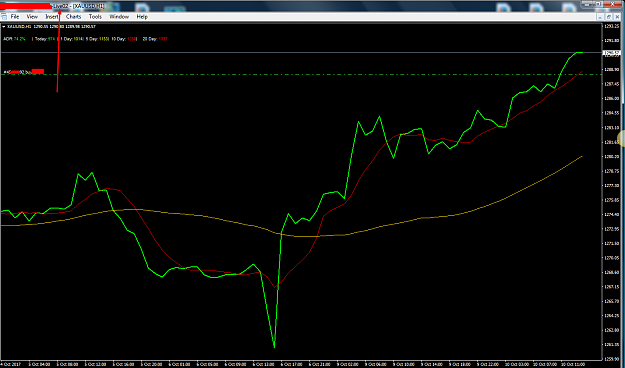Minimize the inner XAUUSD chart window
This screenshot has height=368, width=625.
pyautogui.click(x=600, y=17)
